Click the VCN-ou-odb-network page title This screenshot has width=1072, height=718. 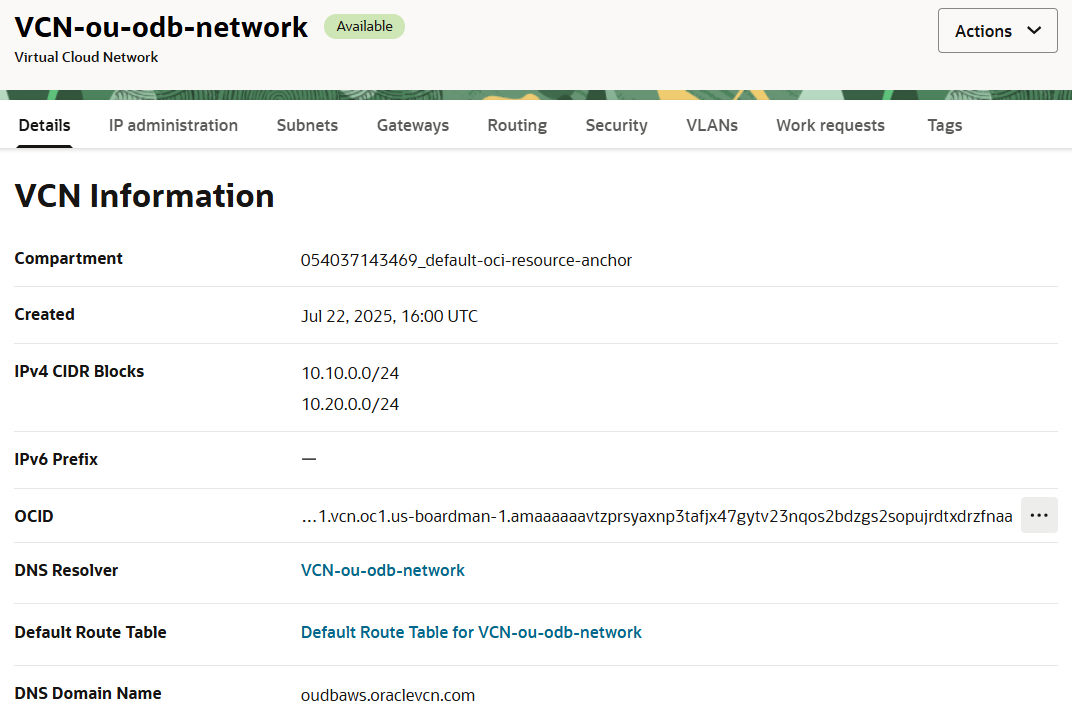click(x=161, y=27)
